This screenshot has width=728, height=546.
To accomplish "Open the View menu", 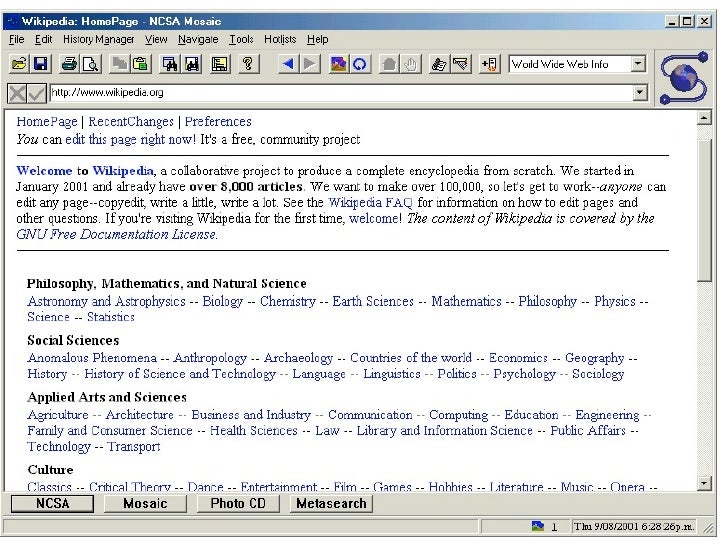I will point(156,39).
